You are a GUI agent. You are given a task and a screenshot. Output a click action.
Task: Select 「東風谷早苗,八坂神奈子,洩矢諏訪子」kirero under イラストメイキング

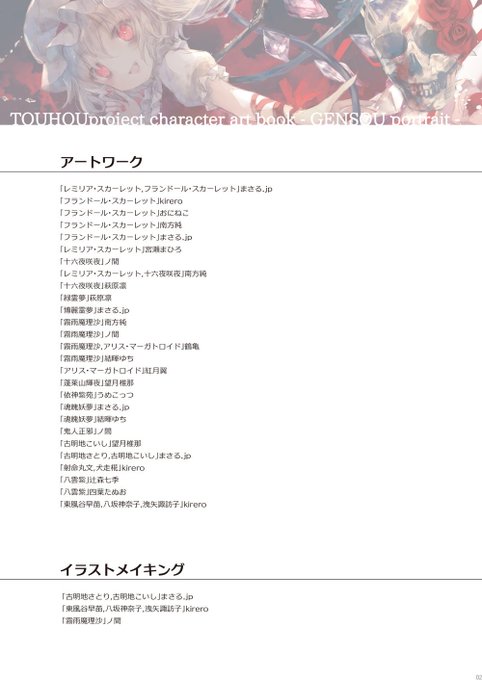134,609
